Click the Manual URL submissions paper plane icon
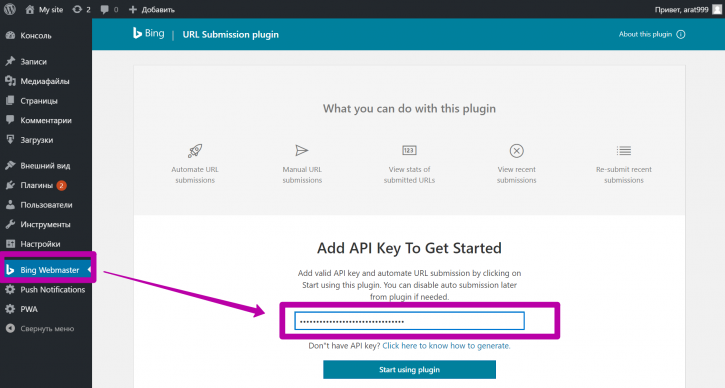This screenshot has width=725, height=388. click(x=301, y=150)
